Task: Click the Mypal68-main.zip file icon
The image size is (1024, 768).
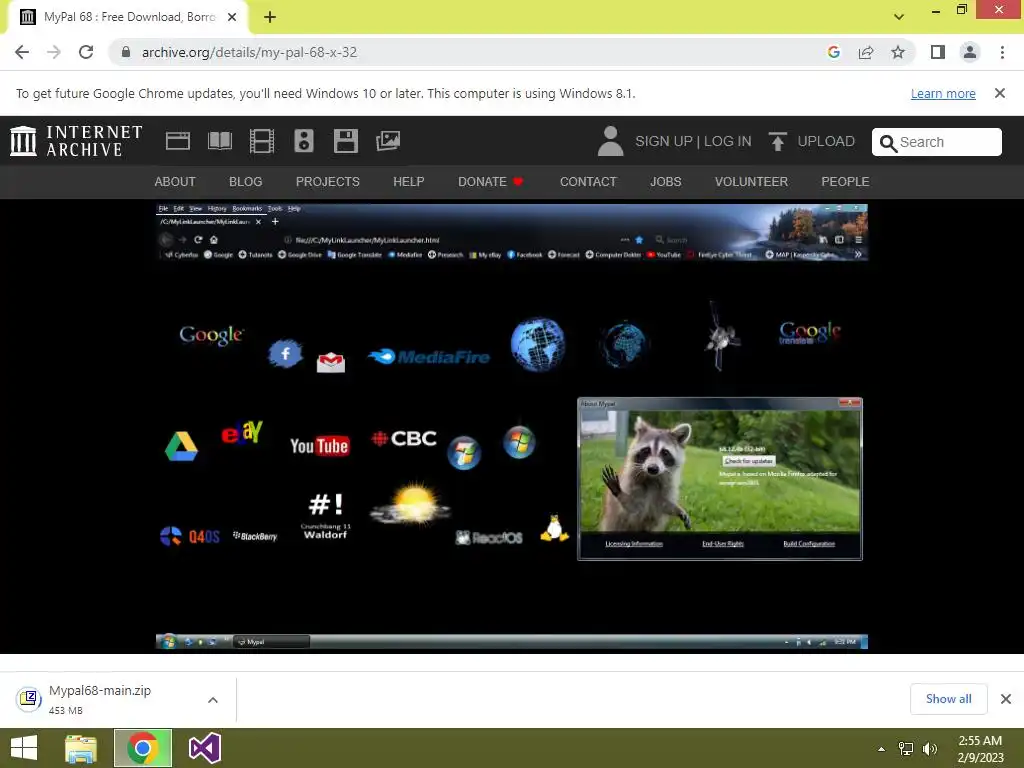Action: pyautogui.click(x=29, y=699)
